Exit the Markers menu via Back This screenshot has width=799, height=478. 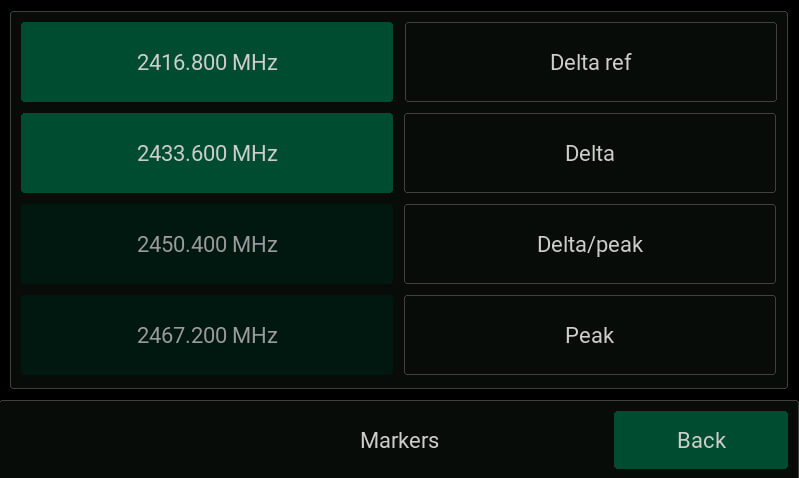point(701,440)
